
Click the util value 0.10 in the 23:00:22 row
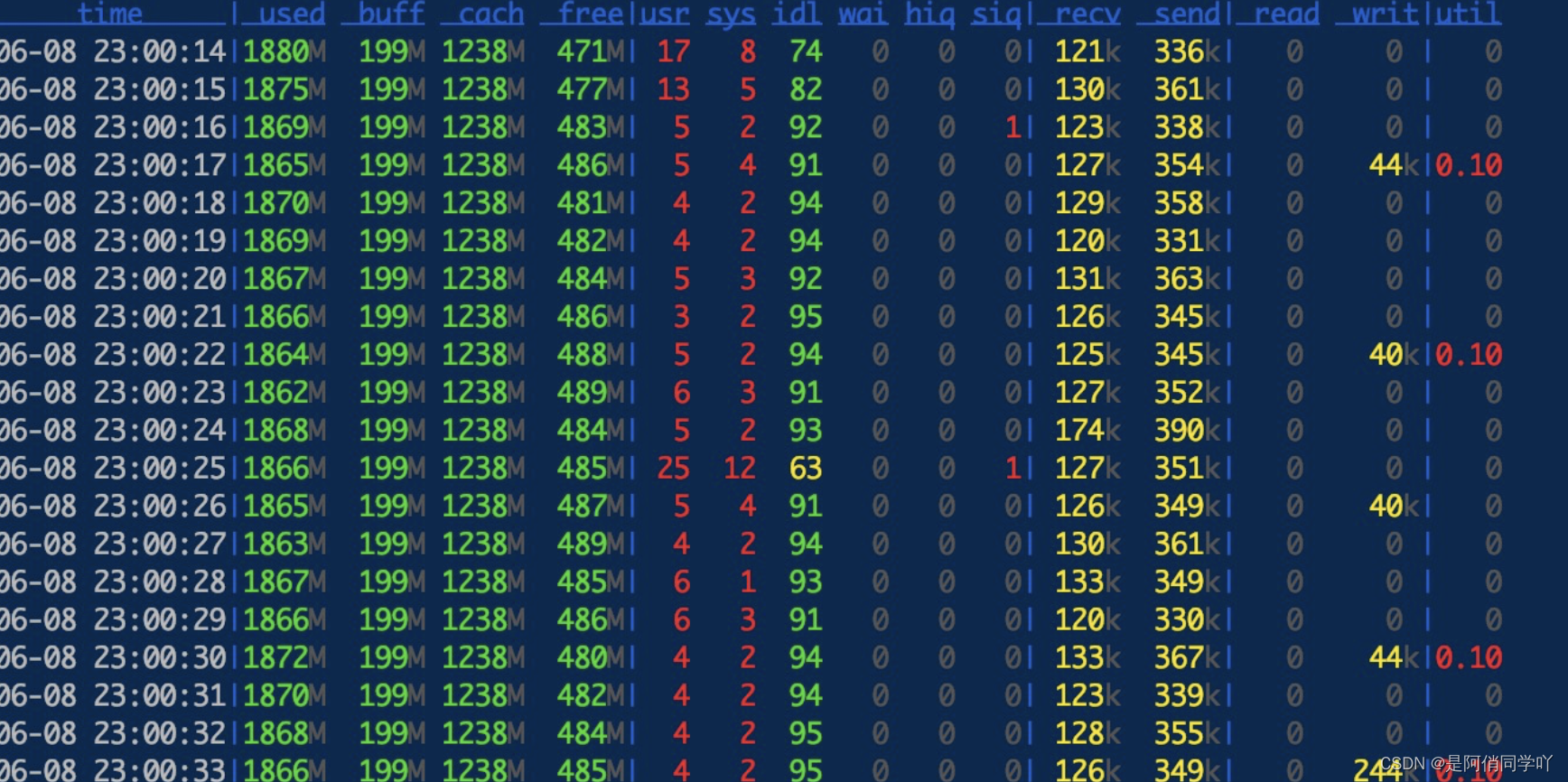(x=1469, y=355)
